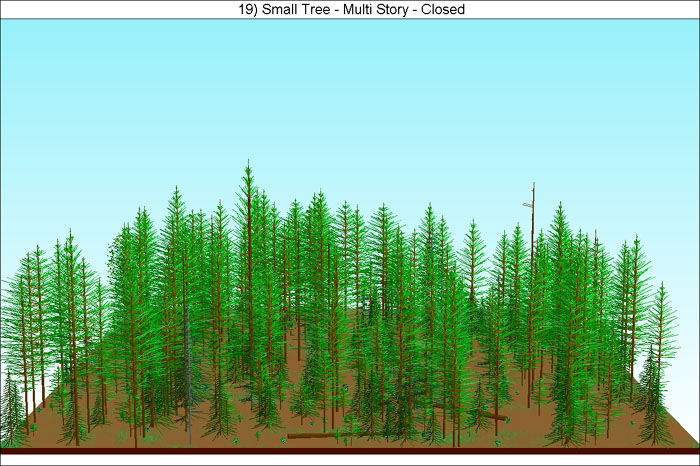
Task: Select the bare dead snag above the canopy
Action: [x=533, y=215]
